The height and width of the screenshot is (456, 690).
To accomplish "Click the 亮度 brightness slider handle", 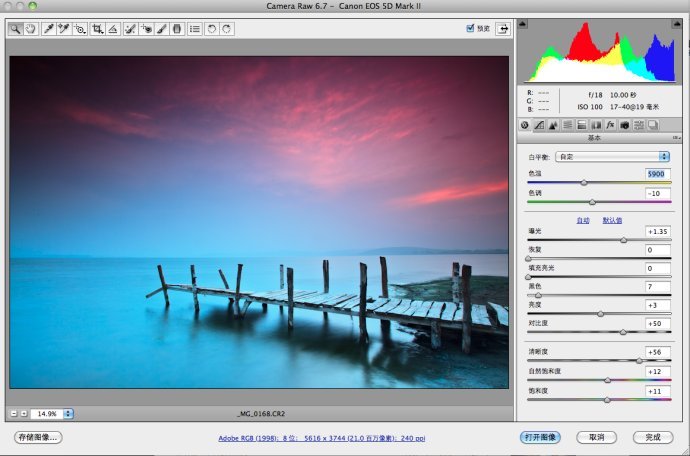I will (x=601, y=314).
